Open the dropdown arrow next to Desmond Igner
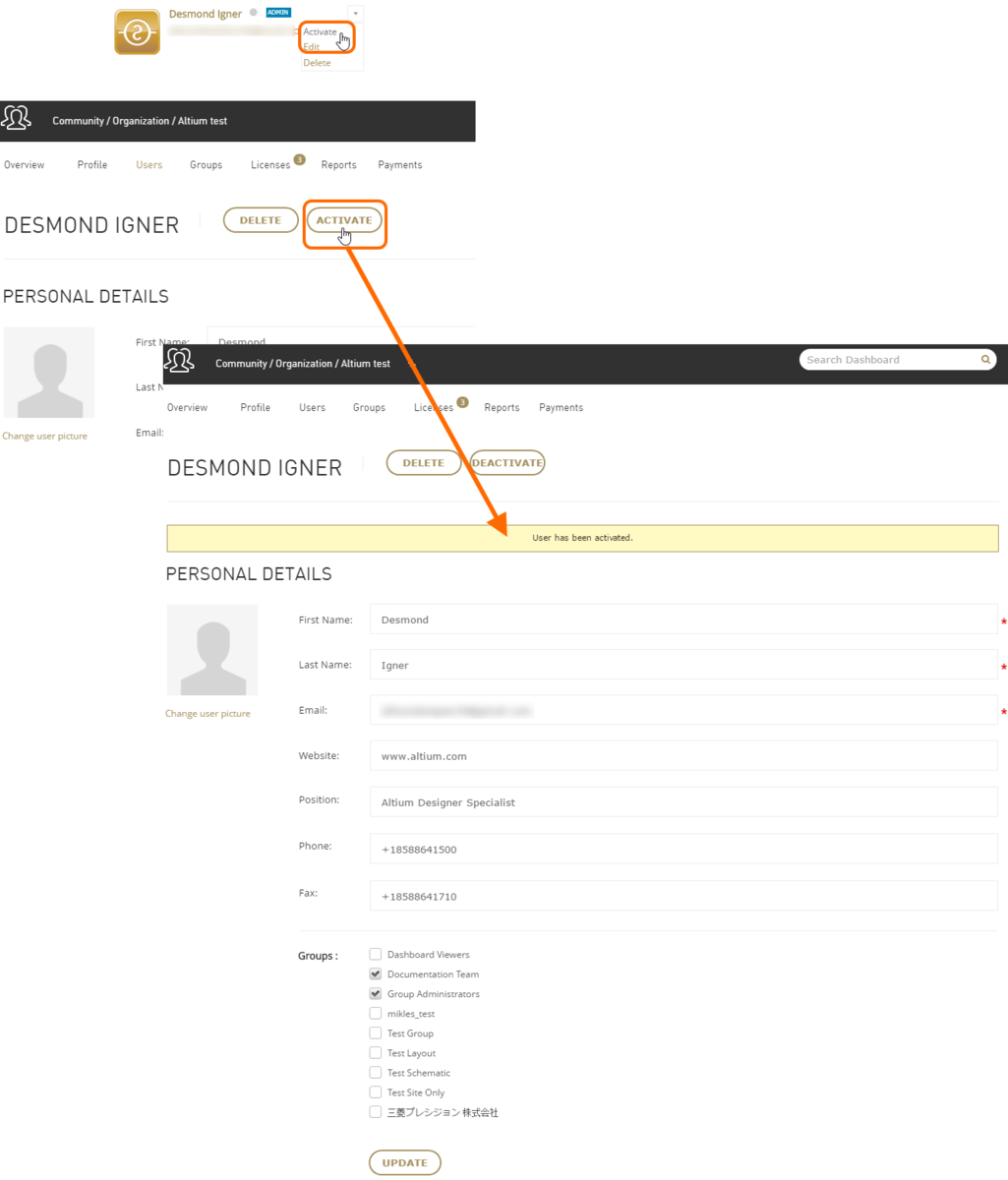This screenshot has width=1008, height=1180. (355, 14)
